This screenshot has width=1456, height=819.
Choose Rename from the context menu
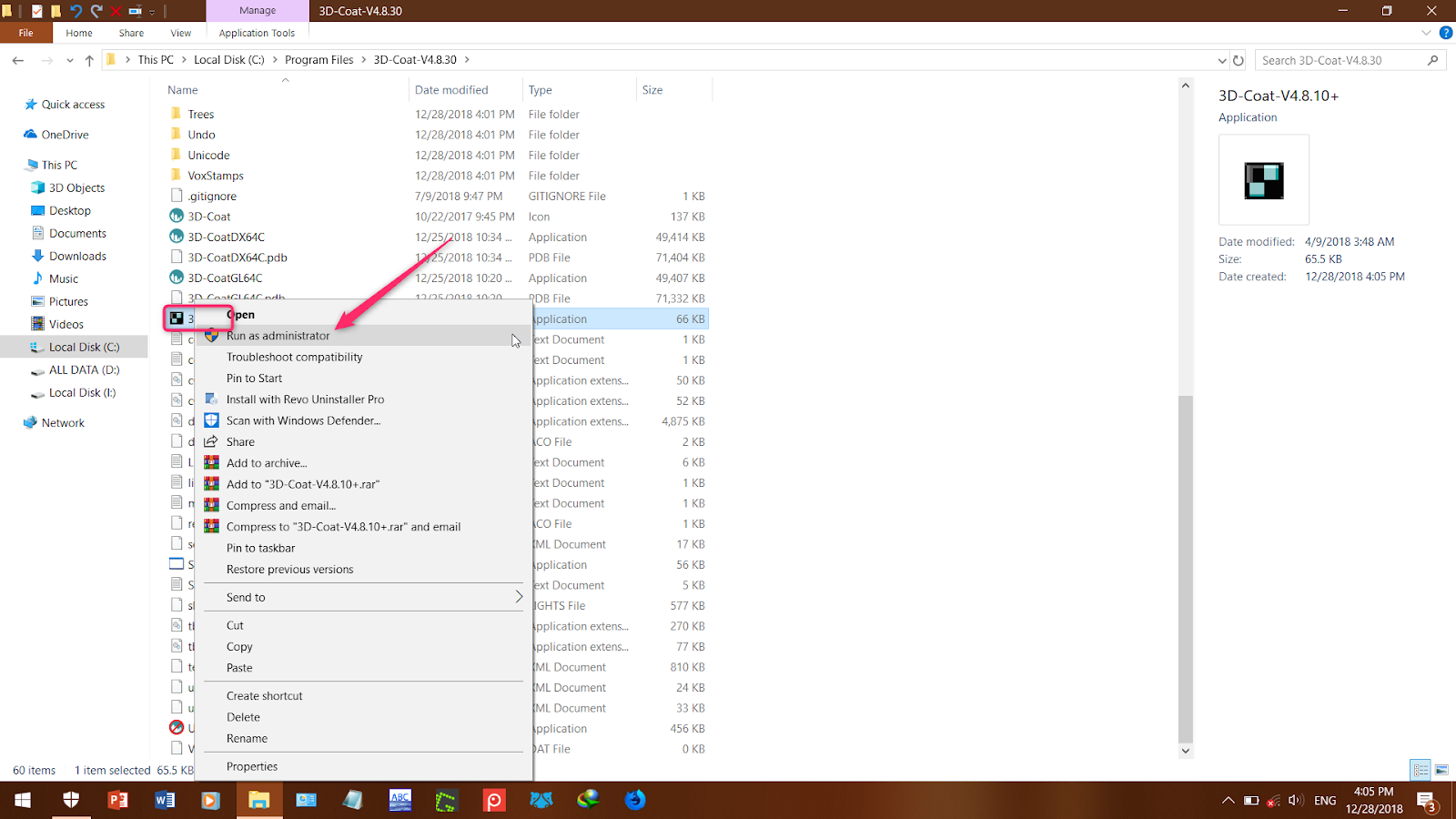(363, 739)
